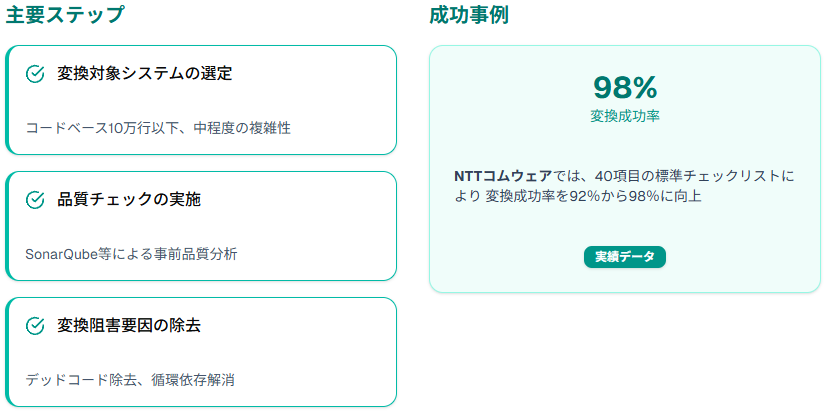Click the 変換成功率 label under 98%

[625, 117]
